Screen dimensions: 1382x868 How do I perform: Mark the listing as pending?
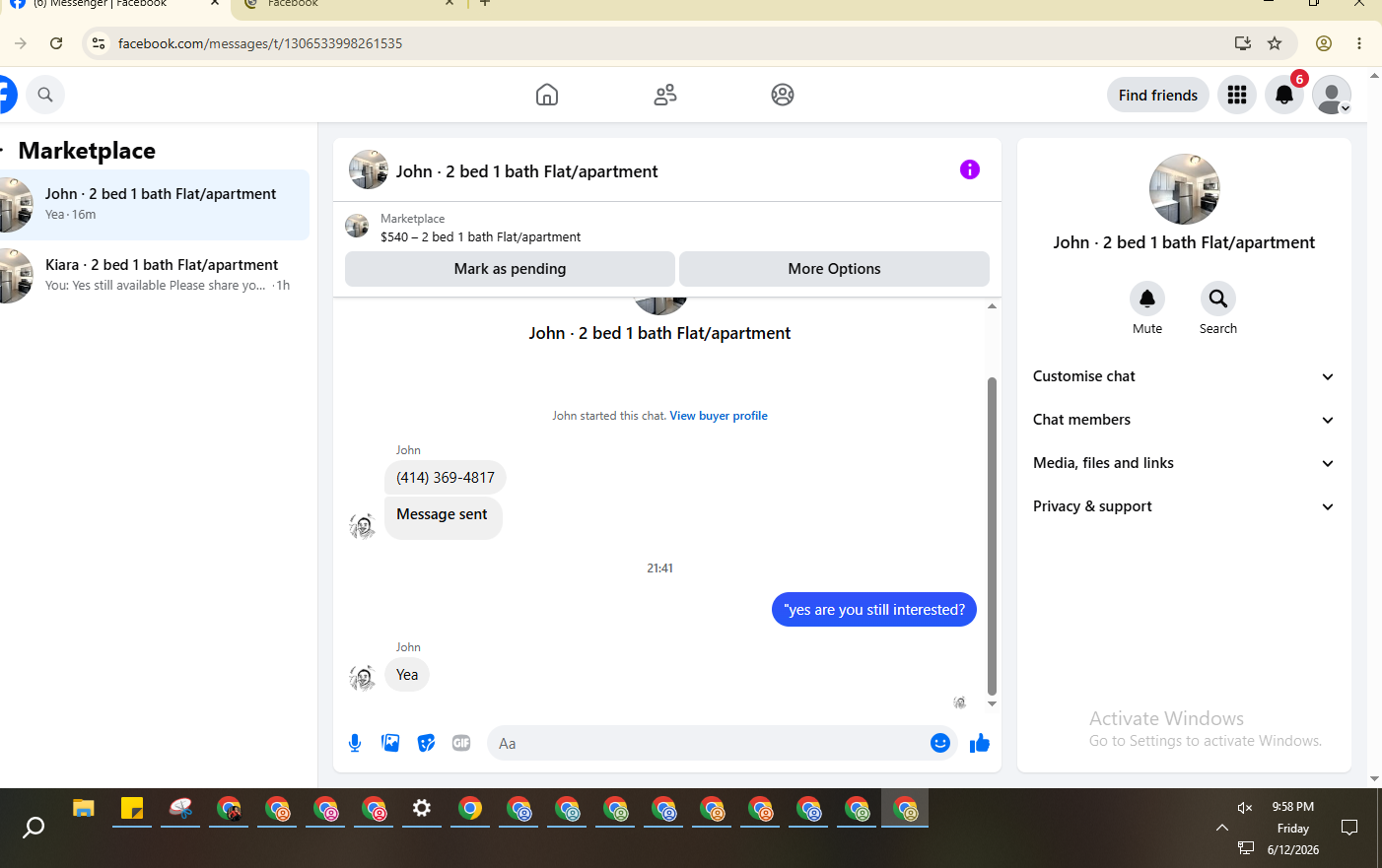tap(510, 269)
